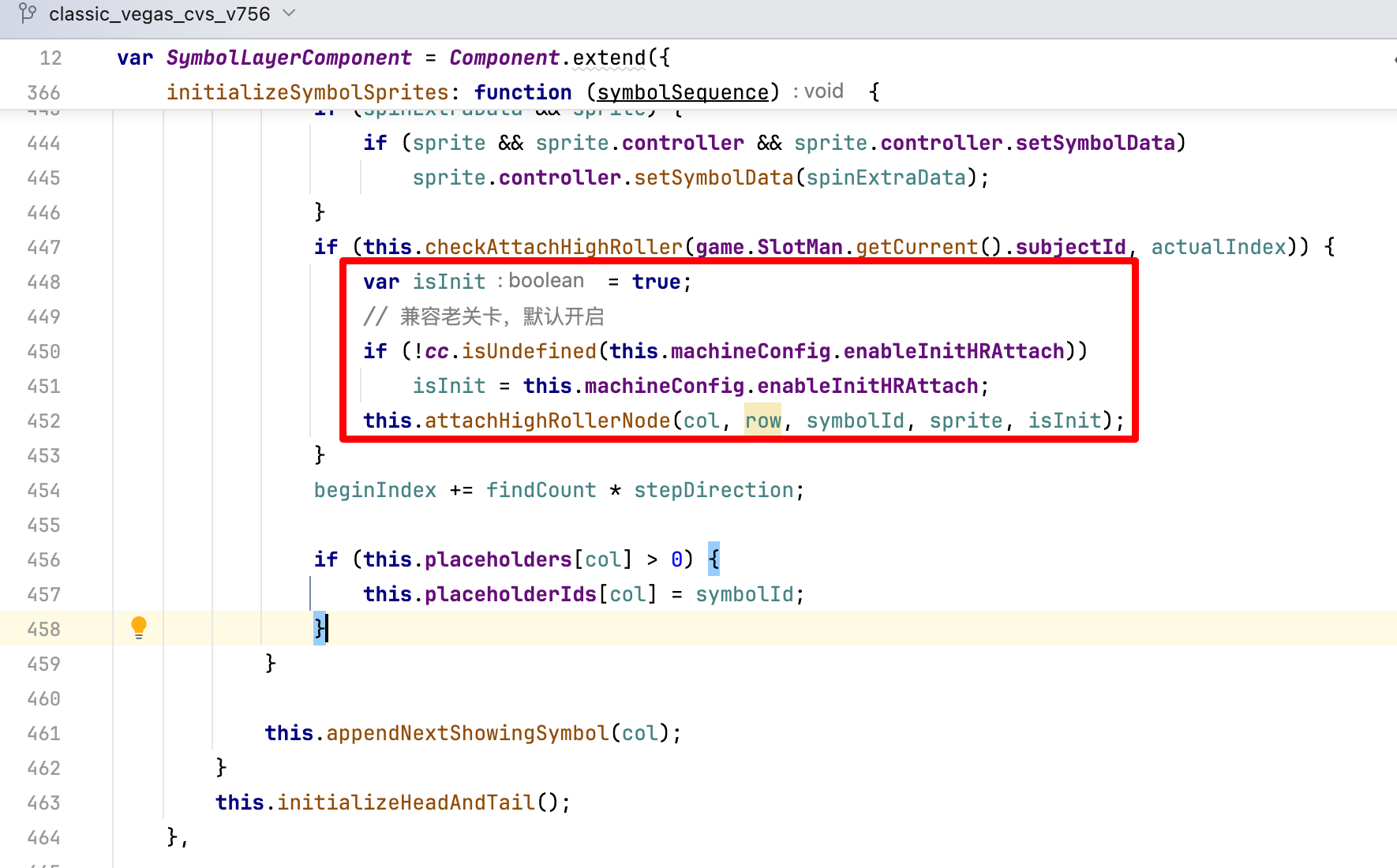Click the underlined symbolSequence parameter
1397x868 pixels.
(683, 92)
